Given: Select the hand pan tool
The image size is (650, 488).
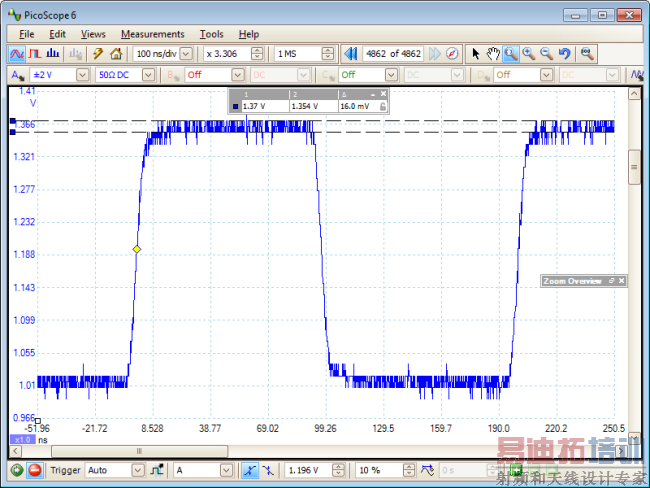Looking at the screenshot, I should (x=493, y=53).
